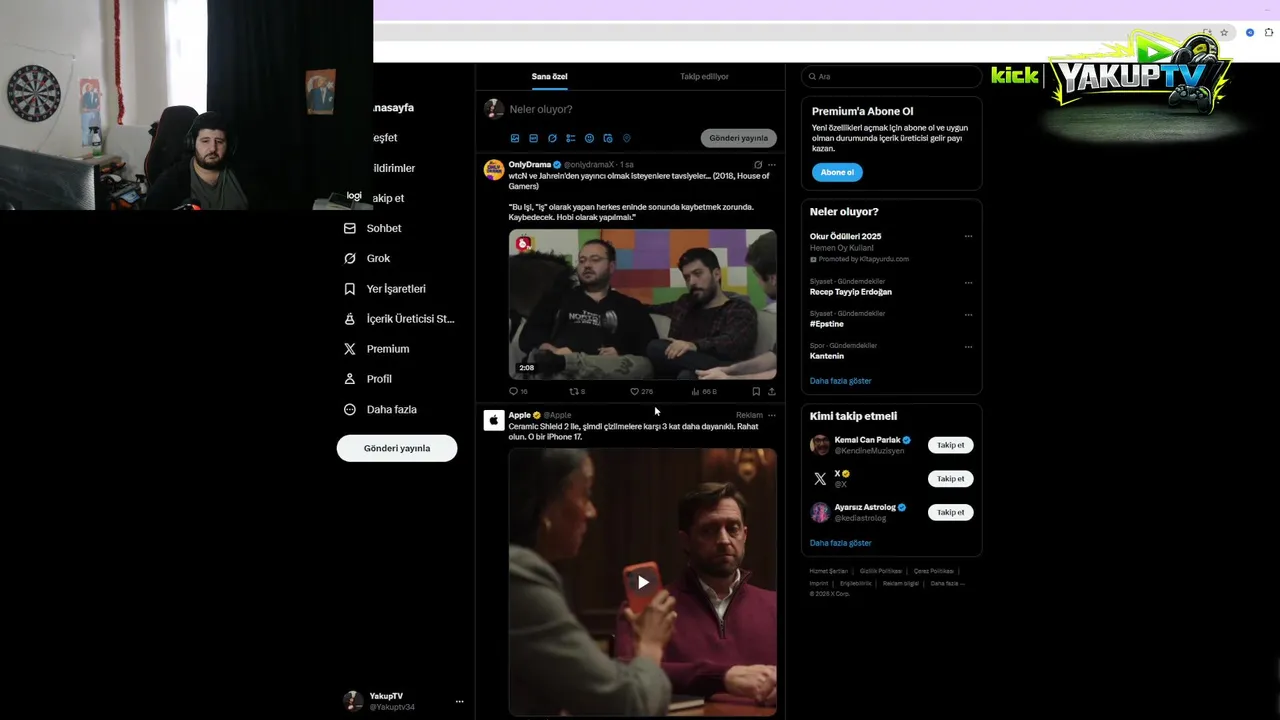This screenshot has height=720, width=1280.
Task: Open the emoji picker in composer
Action: tap(589, 138)
